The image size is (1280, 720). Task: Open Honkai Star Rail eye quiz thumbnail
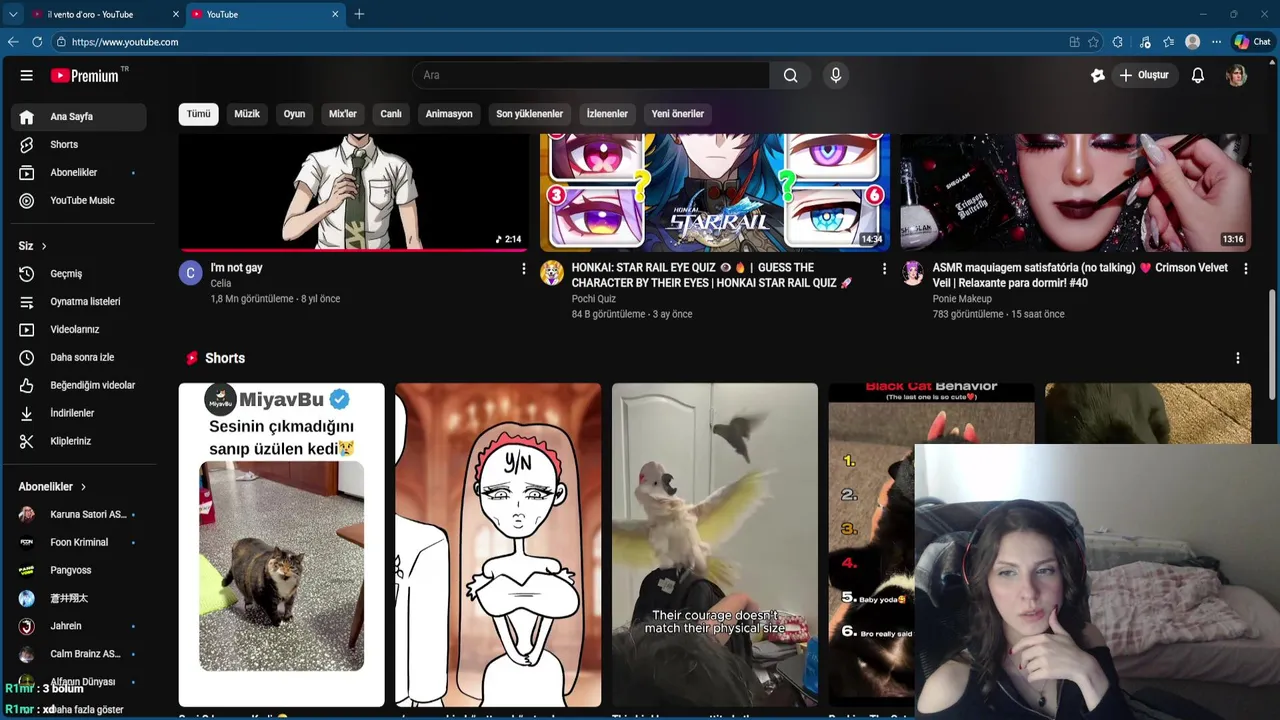click(715, 191)
